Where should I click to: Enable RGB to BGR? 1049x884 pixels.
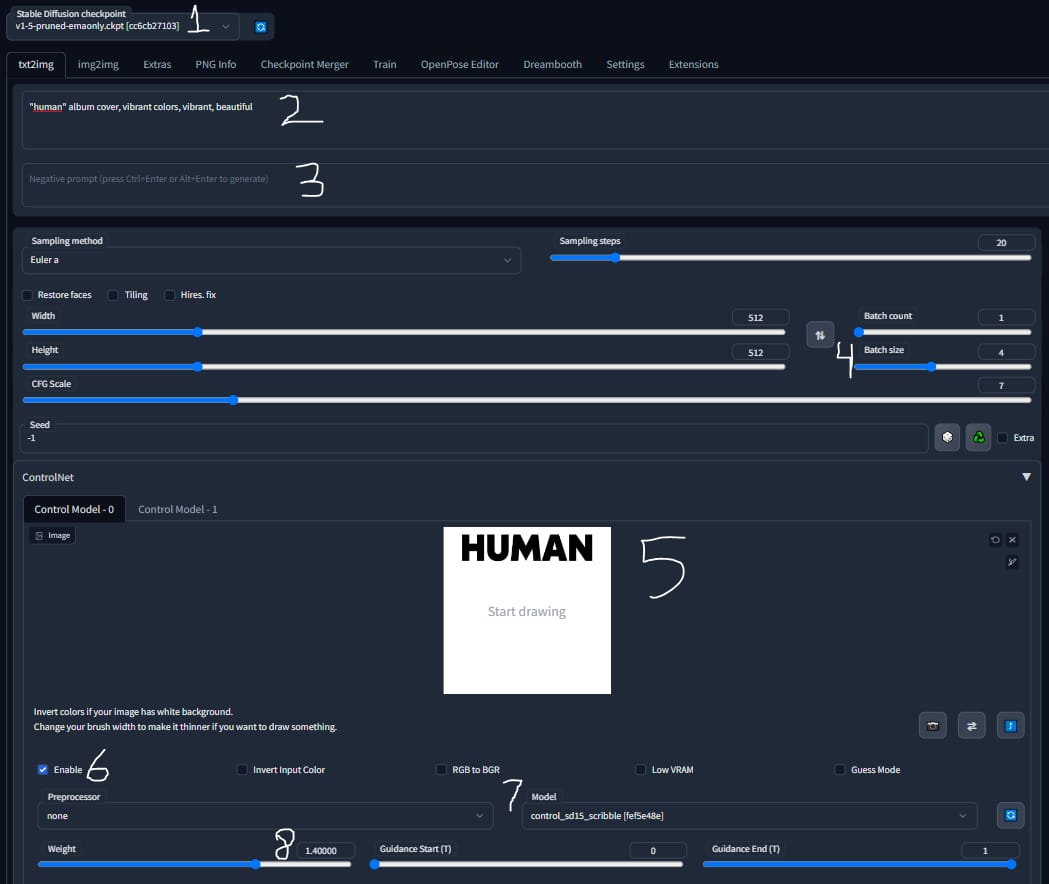click(441, 770)
